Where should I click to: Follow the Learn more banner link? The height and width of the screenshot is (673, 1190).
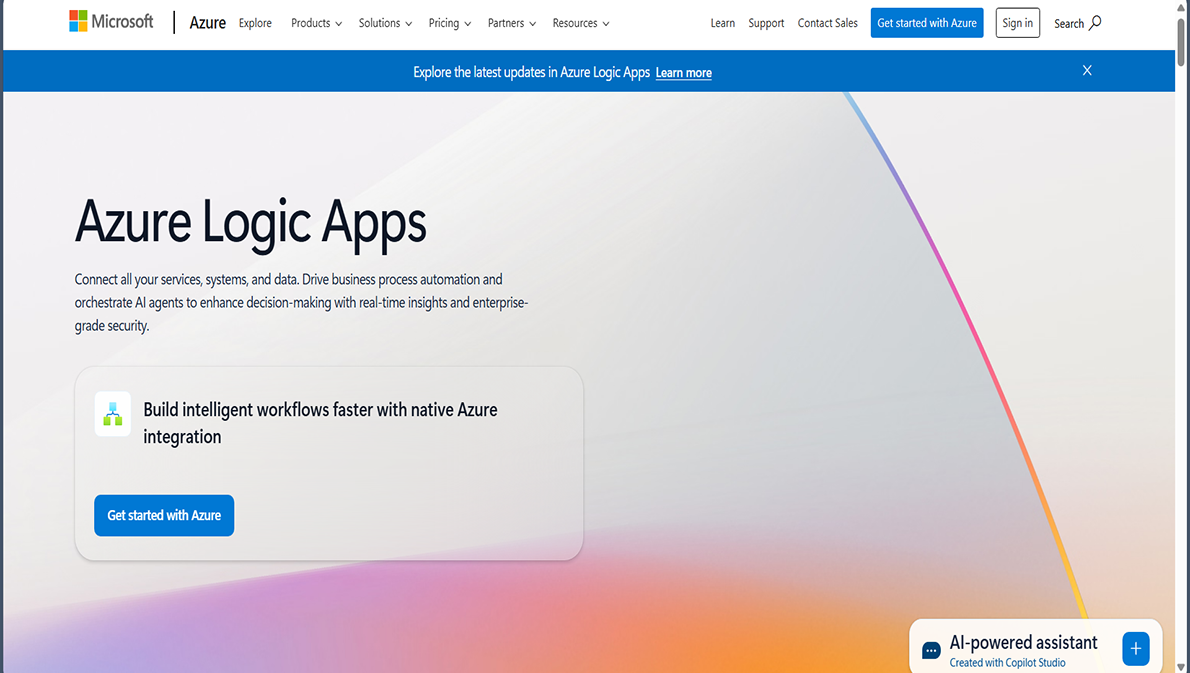tap(684, 73)
